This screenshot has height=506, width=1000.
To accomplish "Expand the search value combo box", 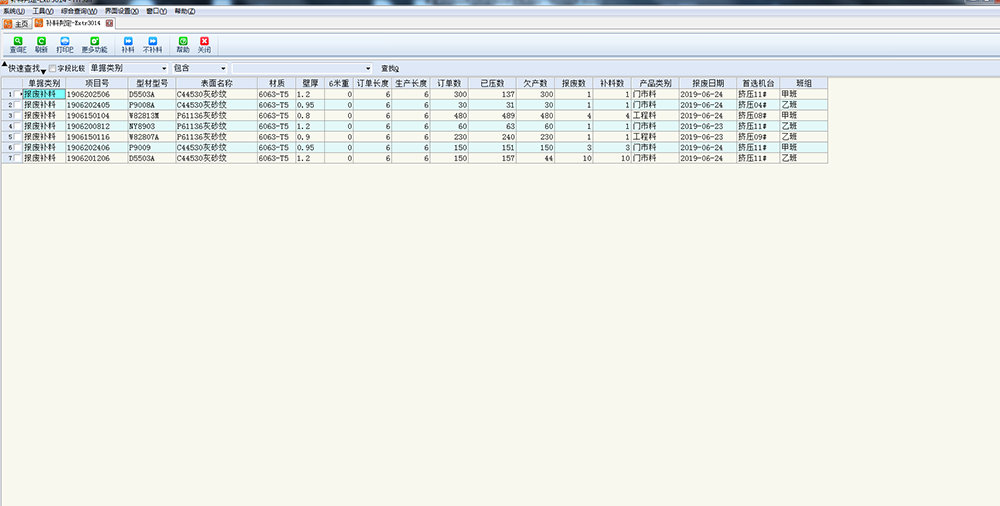I will point(369,68).
